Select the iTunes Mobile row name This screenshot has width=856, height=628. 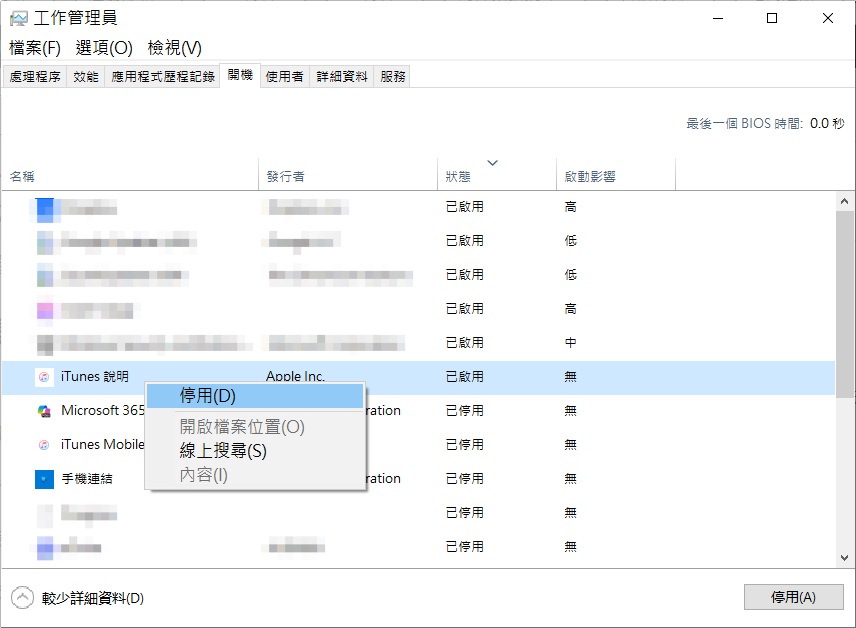click(x=103, y=445)
